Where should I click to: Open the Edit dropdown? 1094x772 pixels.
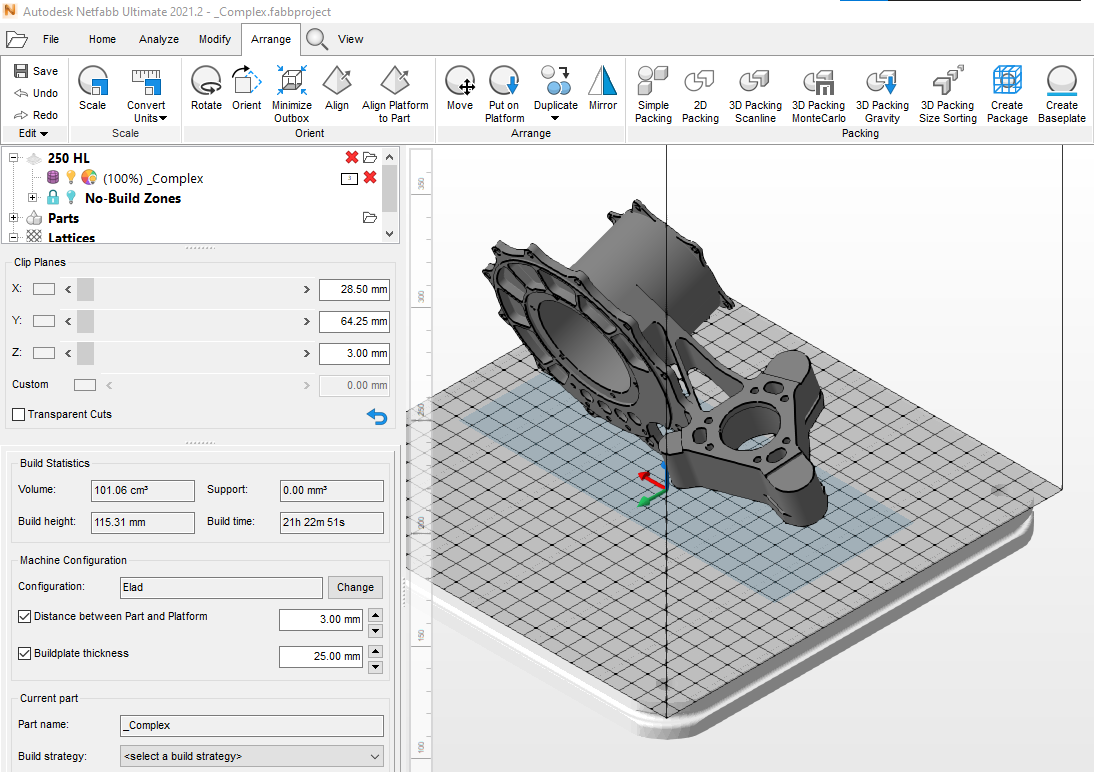pos(33,133)
